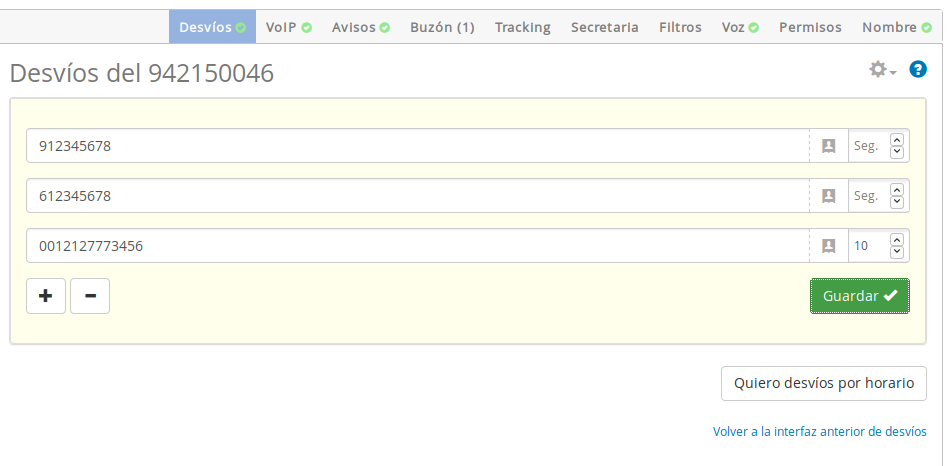Screen dimensions: 951x466
Task: Follow Volver a la interfaz anterior link
Action: (819, 432)
